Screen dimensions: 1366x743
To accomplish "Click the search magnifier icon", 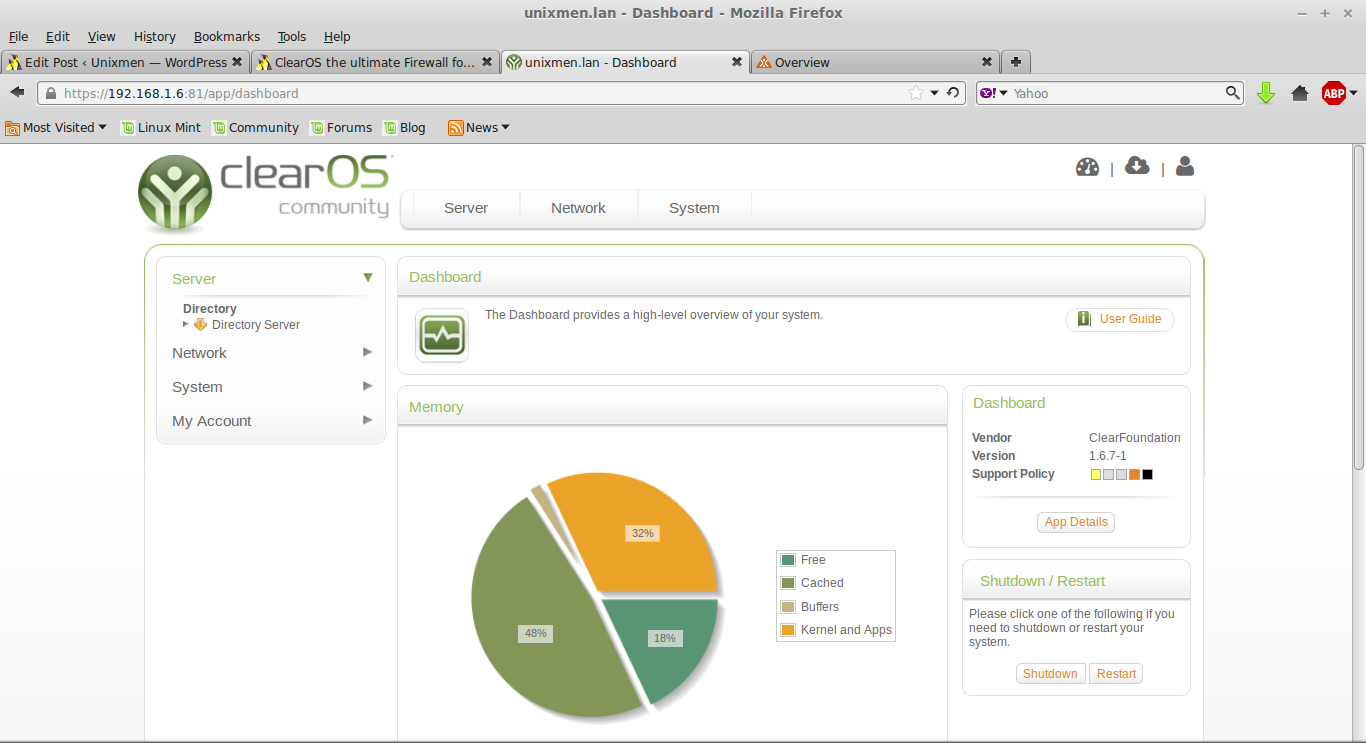I will pyautogui.click(x=1233, y=93).
